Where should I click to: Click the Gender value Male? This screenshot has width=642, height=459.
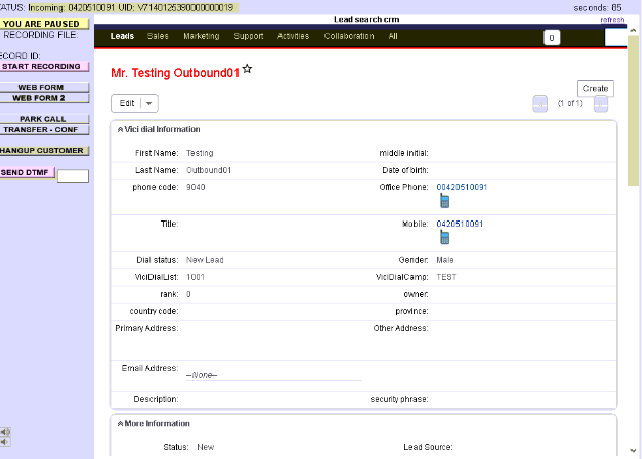pos(445,260)
